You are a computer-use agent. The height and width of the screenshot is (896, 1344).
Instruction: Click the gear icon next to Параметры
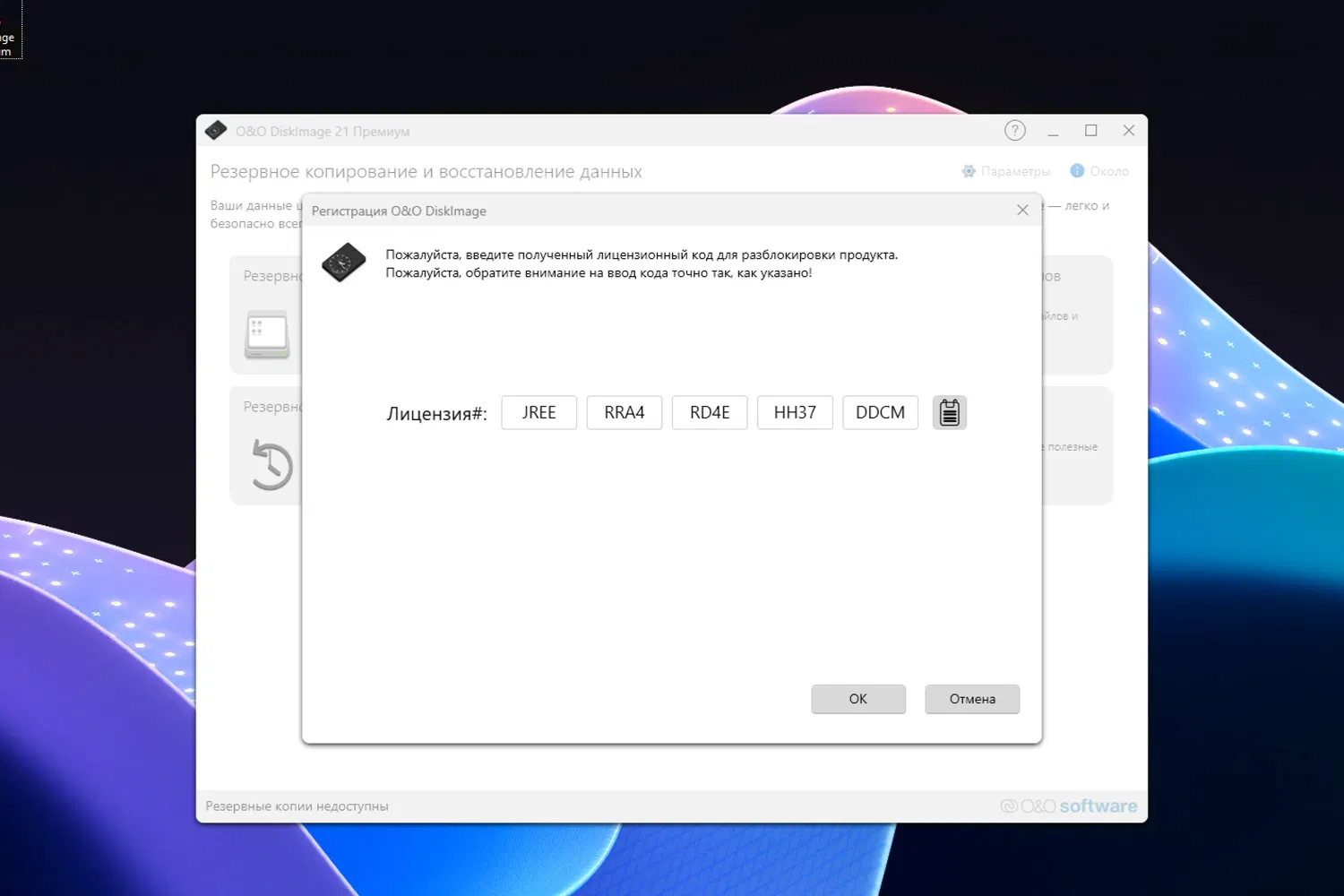pyautogui.click(x=969, y=171)
